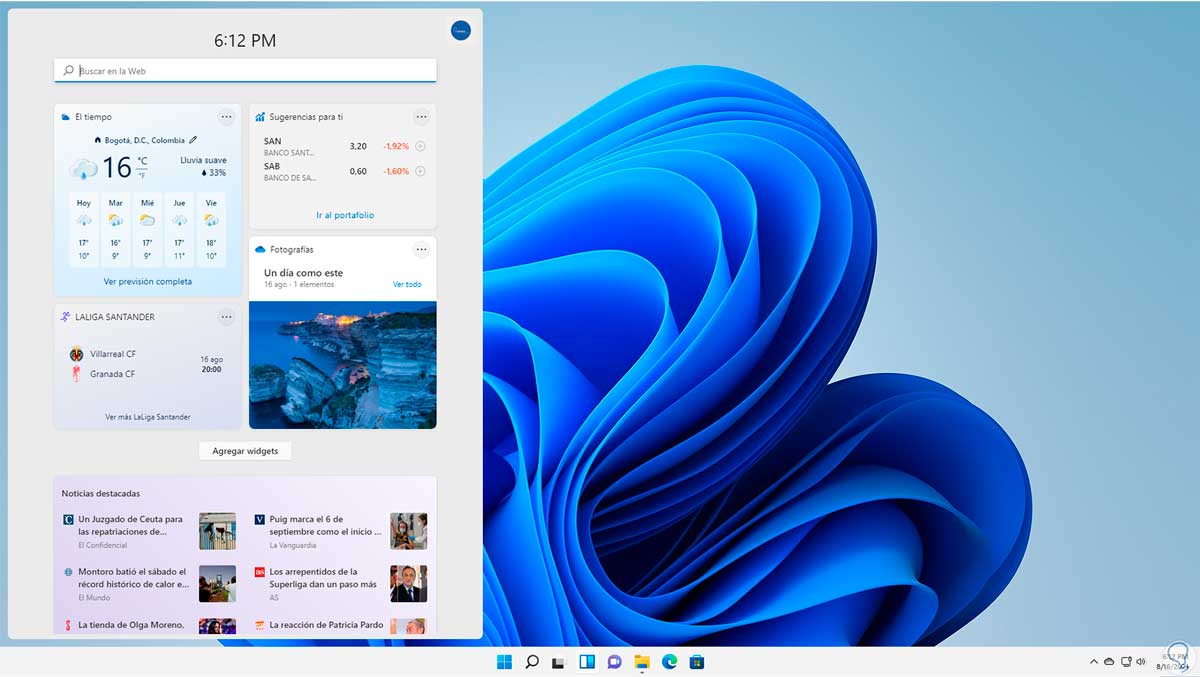Viewport: 1200px width, 677px height.
Task: Open Microsoft Store from taskbar
Action: click(697, 662)
